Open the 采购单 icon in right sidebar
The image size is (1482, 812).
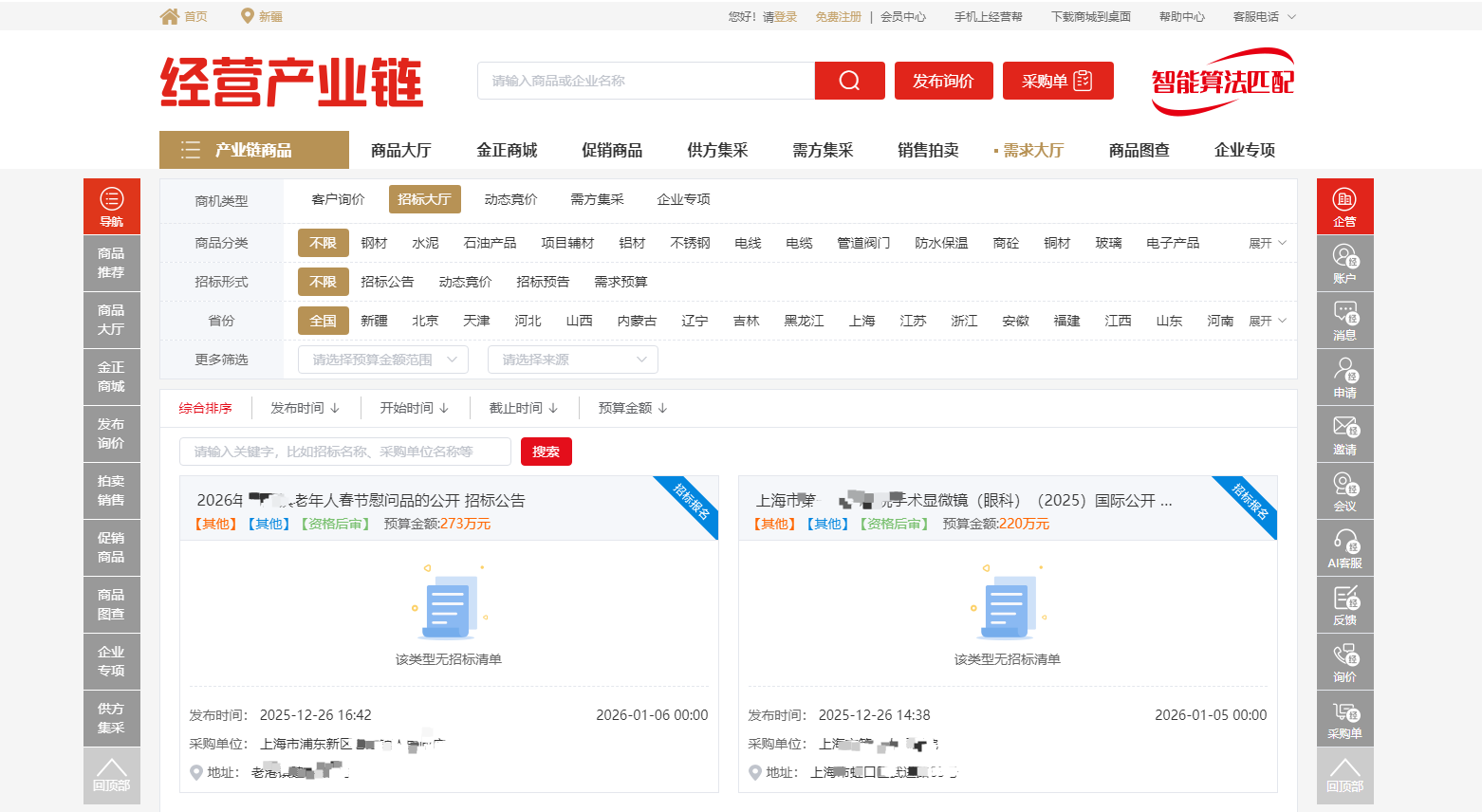coord(1345,718)
